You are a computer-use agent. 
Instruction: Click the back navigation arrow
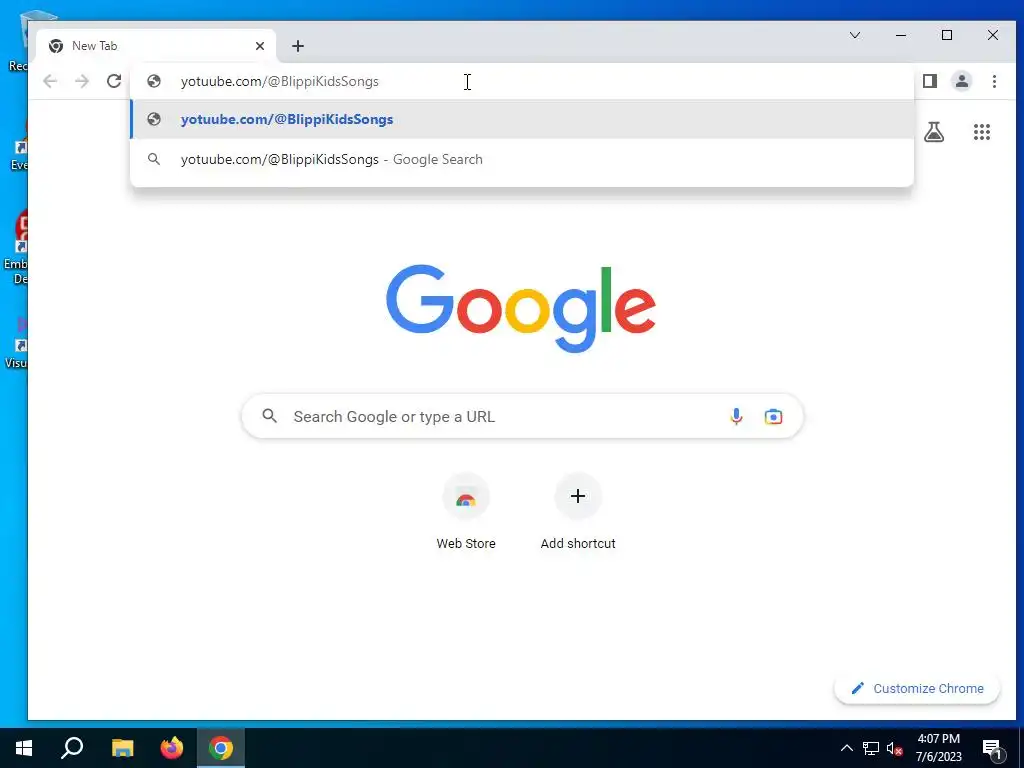coord(50,81)
